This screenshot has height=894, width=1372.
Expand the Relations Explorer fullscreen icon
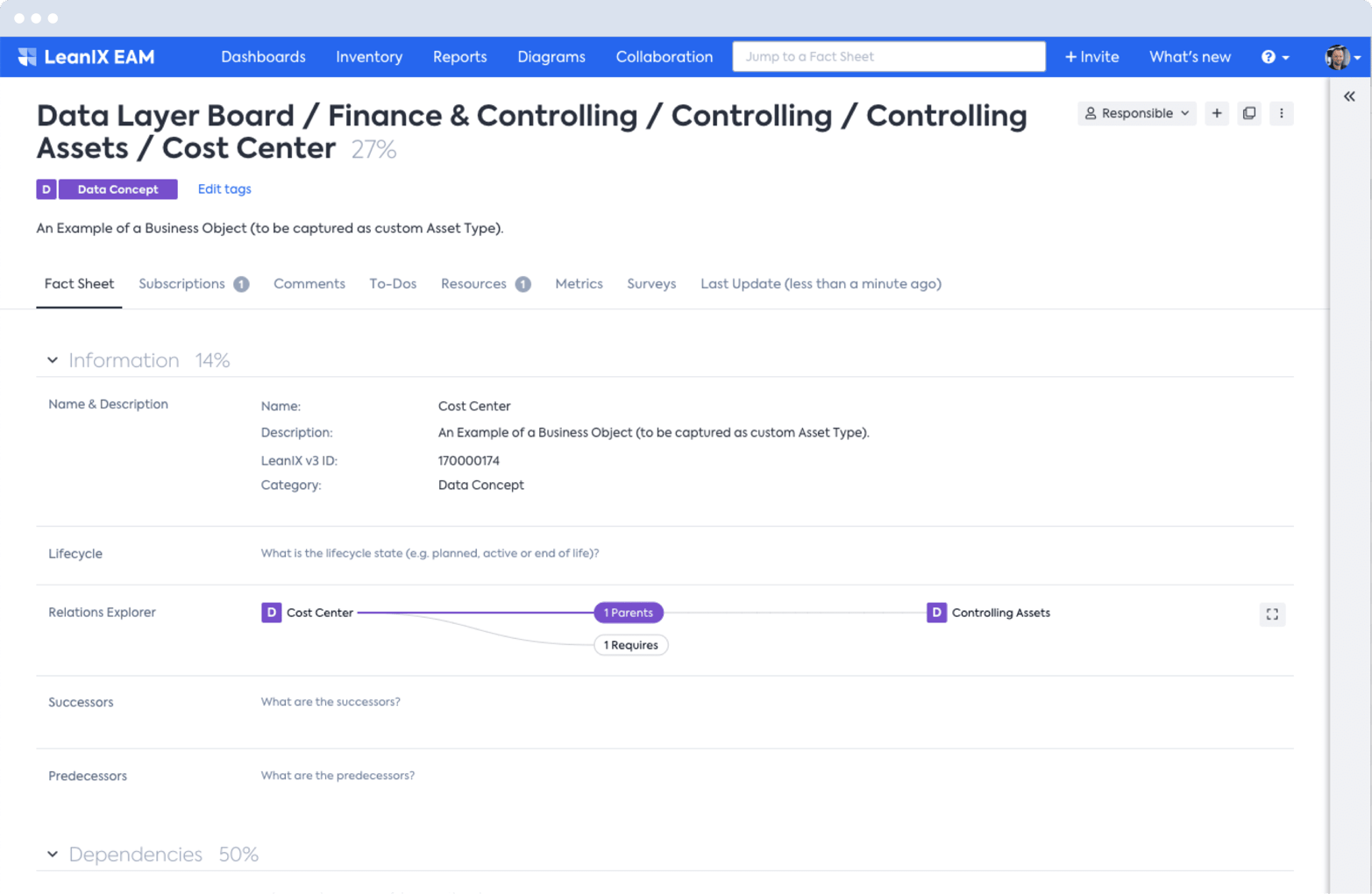[x=1271, y=614]
